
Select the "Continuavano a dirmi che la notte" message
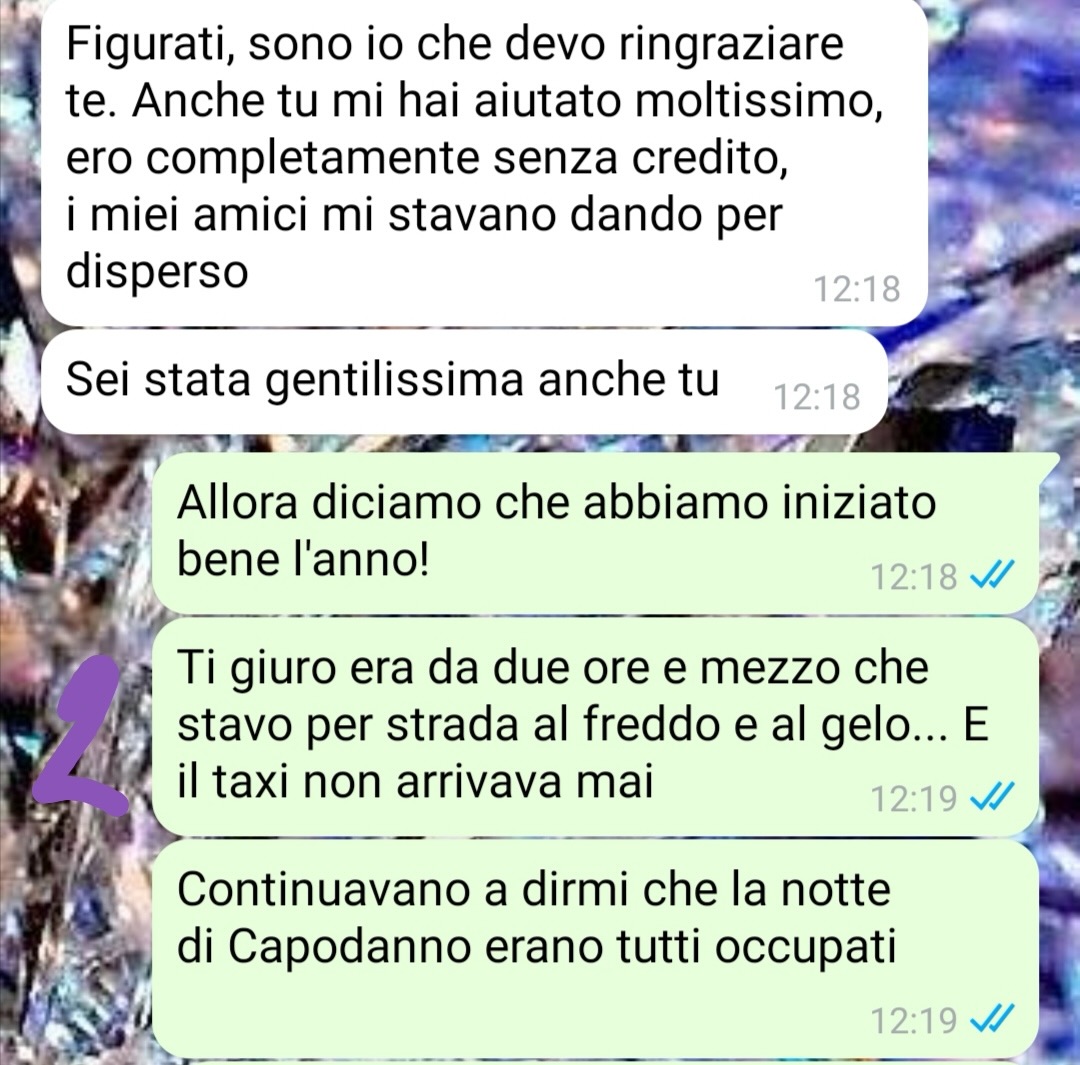(x=595, y=949)
